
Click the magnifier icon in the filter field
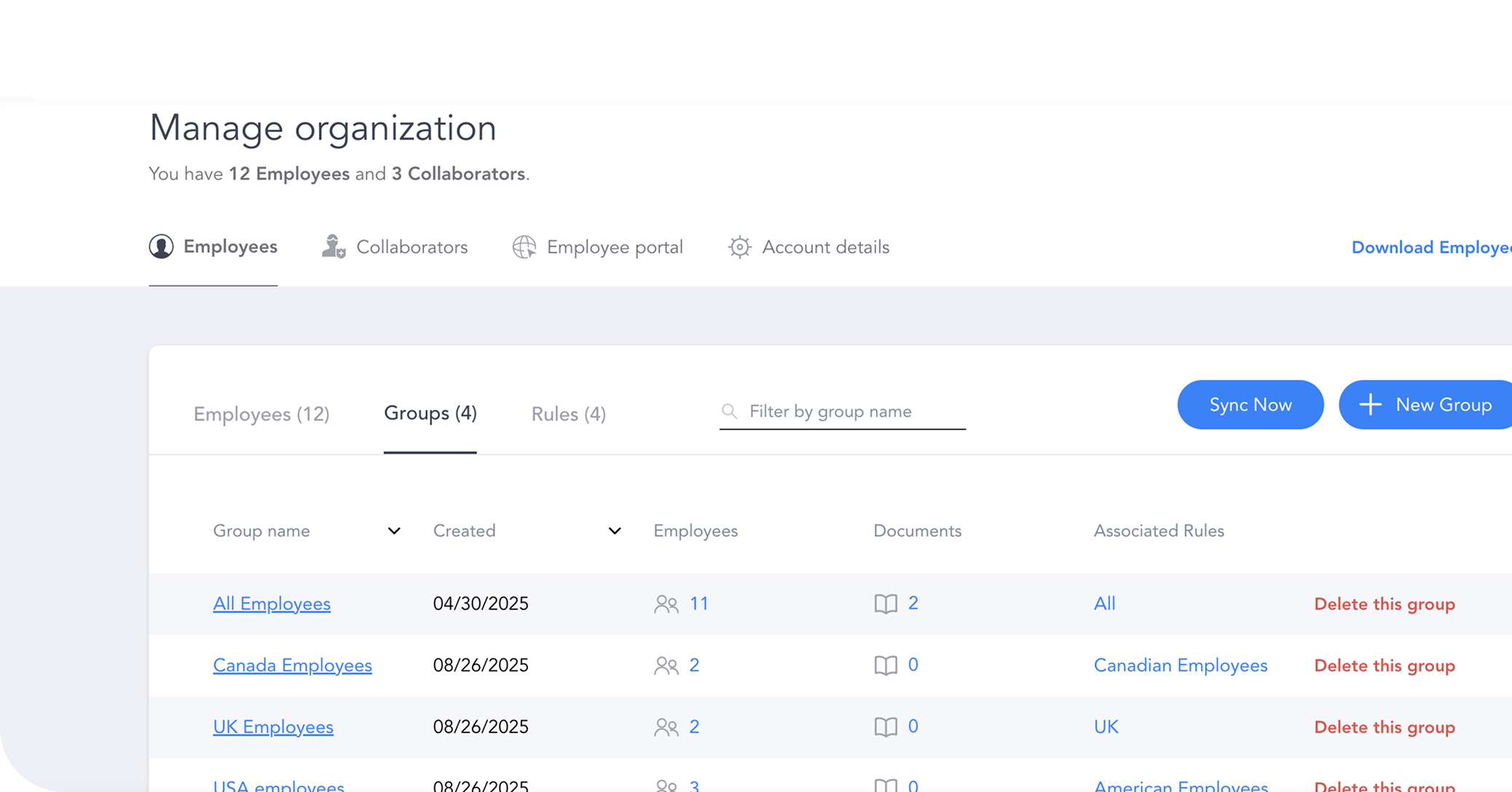point(729,411)
